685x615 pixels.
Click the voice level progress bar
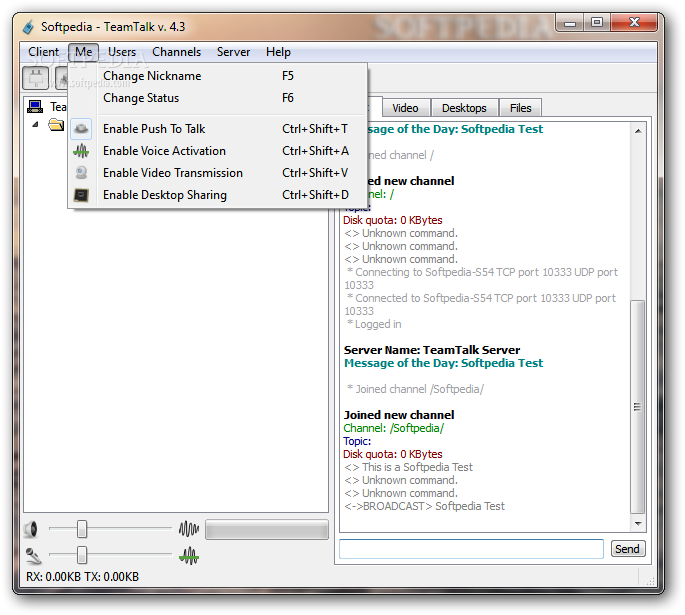tap(267, 529)
